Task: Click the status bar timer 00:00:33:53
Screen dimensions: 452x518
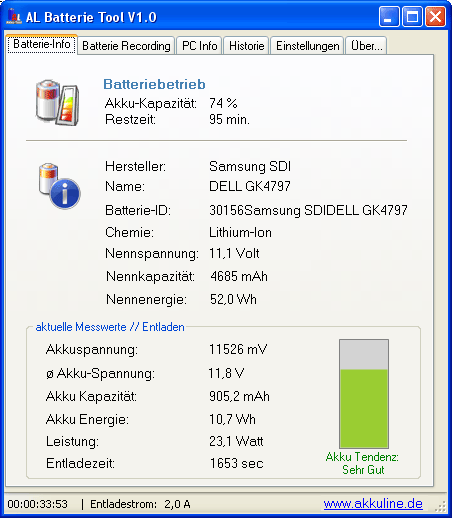Action: [38, 504]
